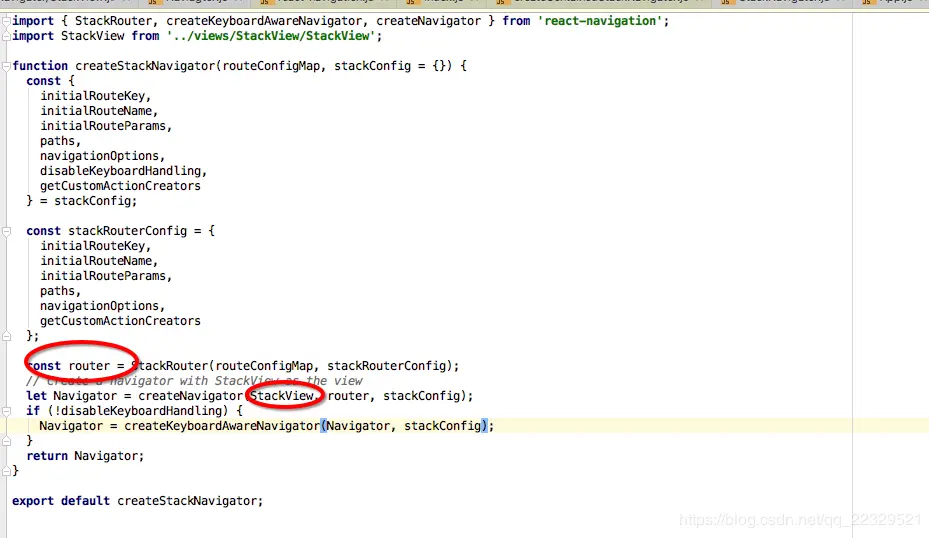Click the 'react-navigation' import string
Viewport: 929px width, 538px height.
tap(600, 21)
